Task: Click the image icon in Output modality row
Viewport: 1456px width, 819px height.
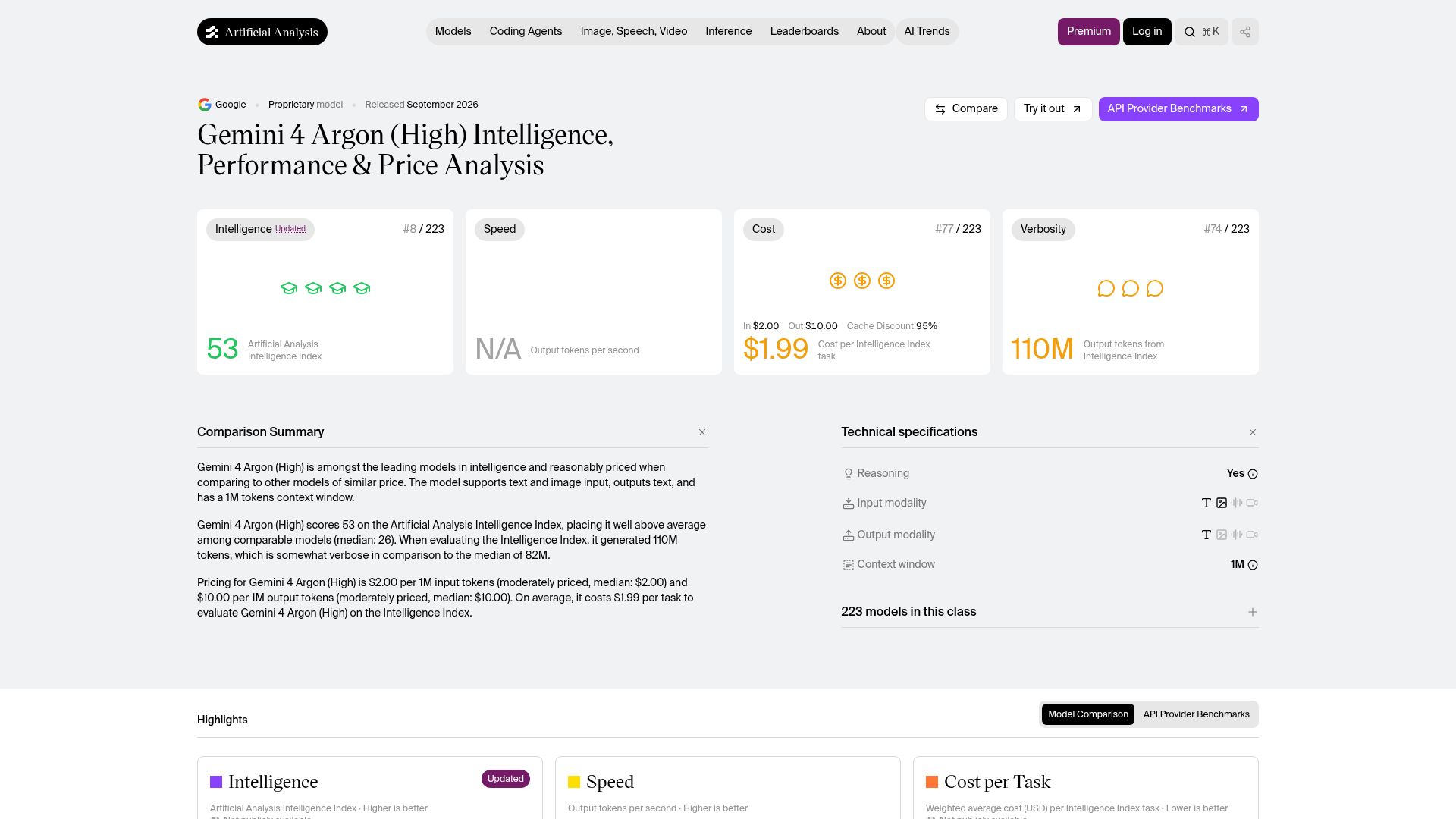Action: click(x=1222, y=535)
